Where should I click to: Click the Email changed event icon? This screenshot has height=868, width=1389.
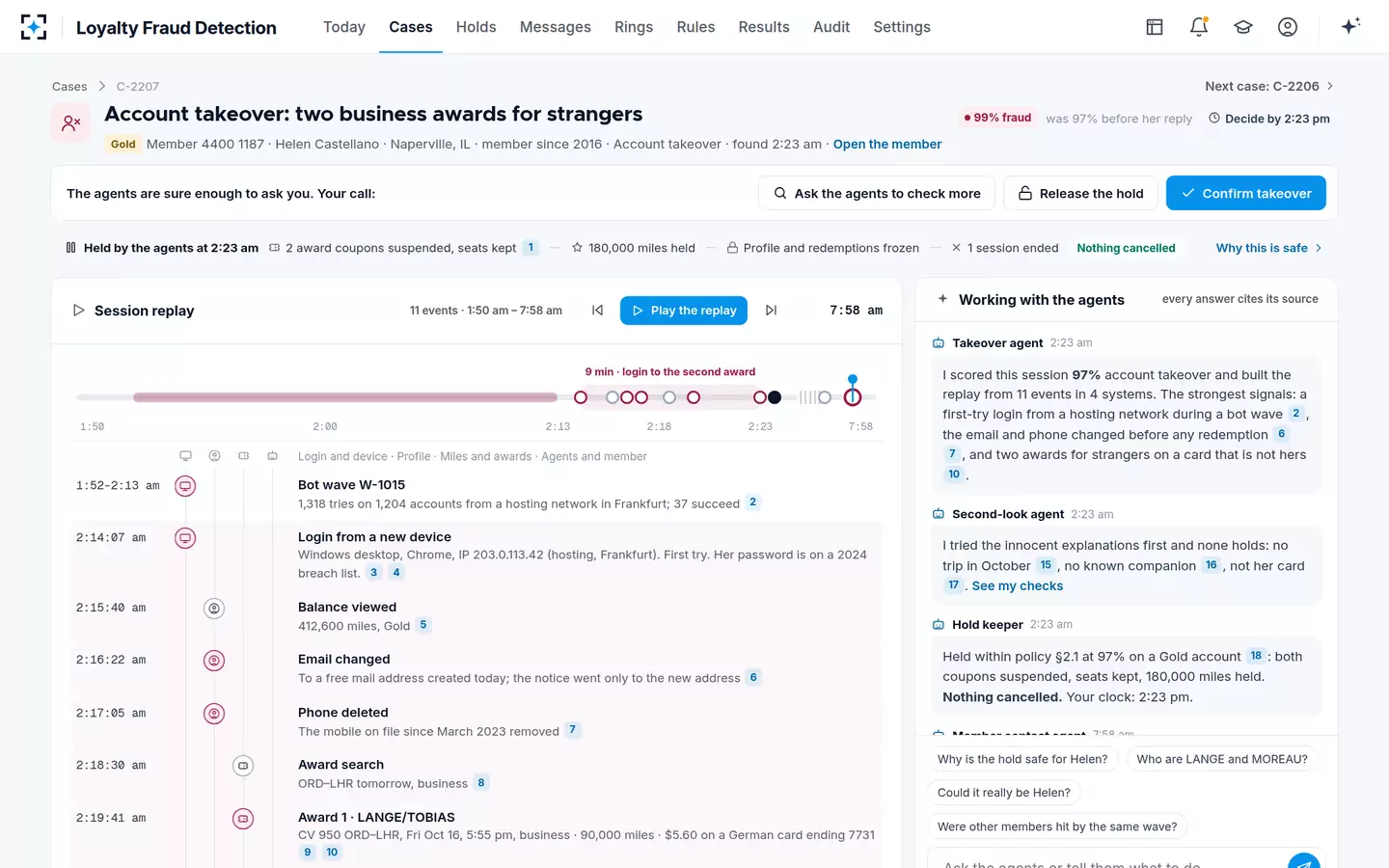point(214,661)
